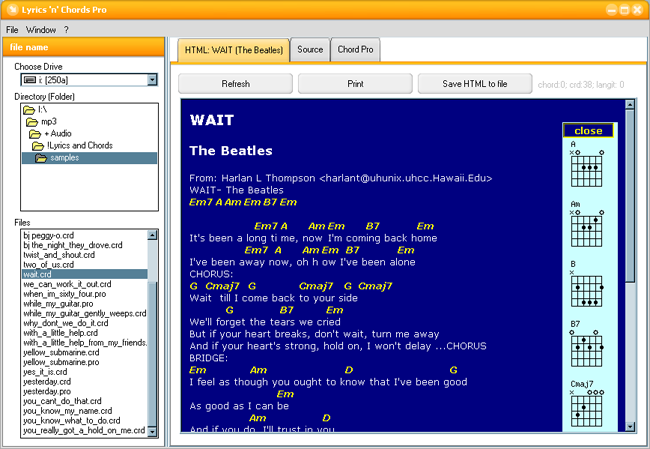
Task: Click HTML view scroll up arrow
Action: (630, 104)
